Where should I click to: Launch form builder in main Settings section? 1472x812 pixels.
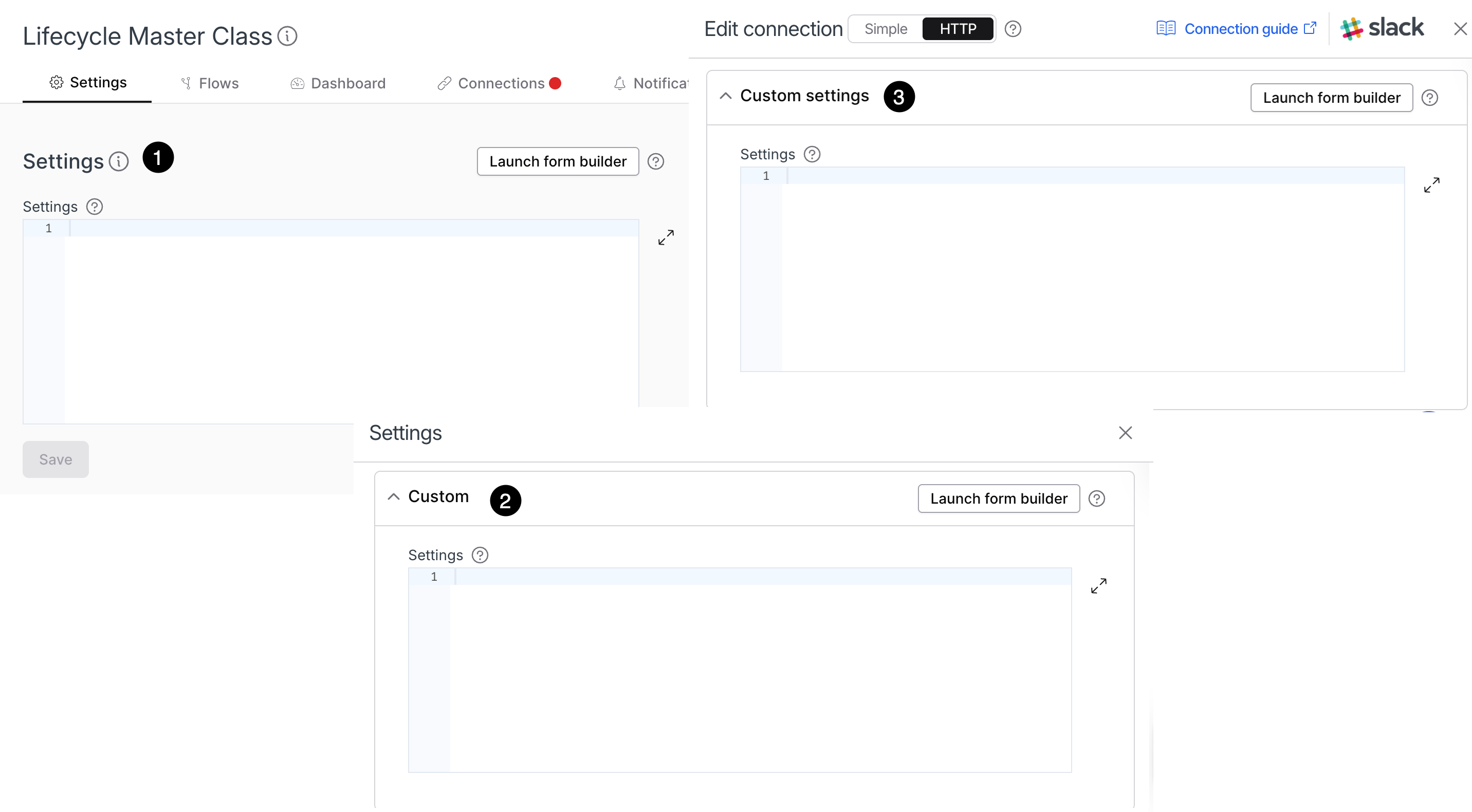[x=558, y=162]
